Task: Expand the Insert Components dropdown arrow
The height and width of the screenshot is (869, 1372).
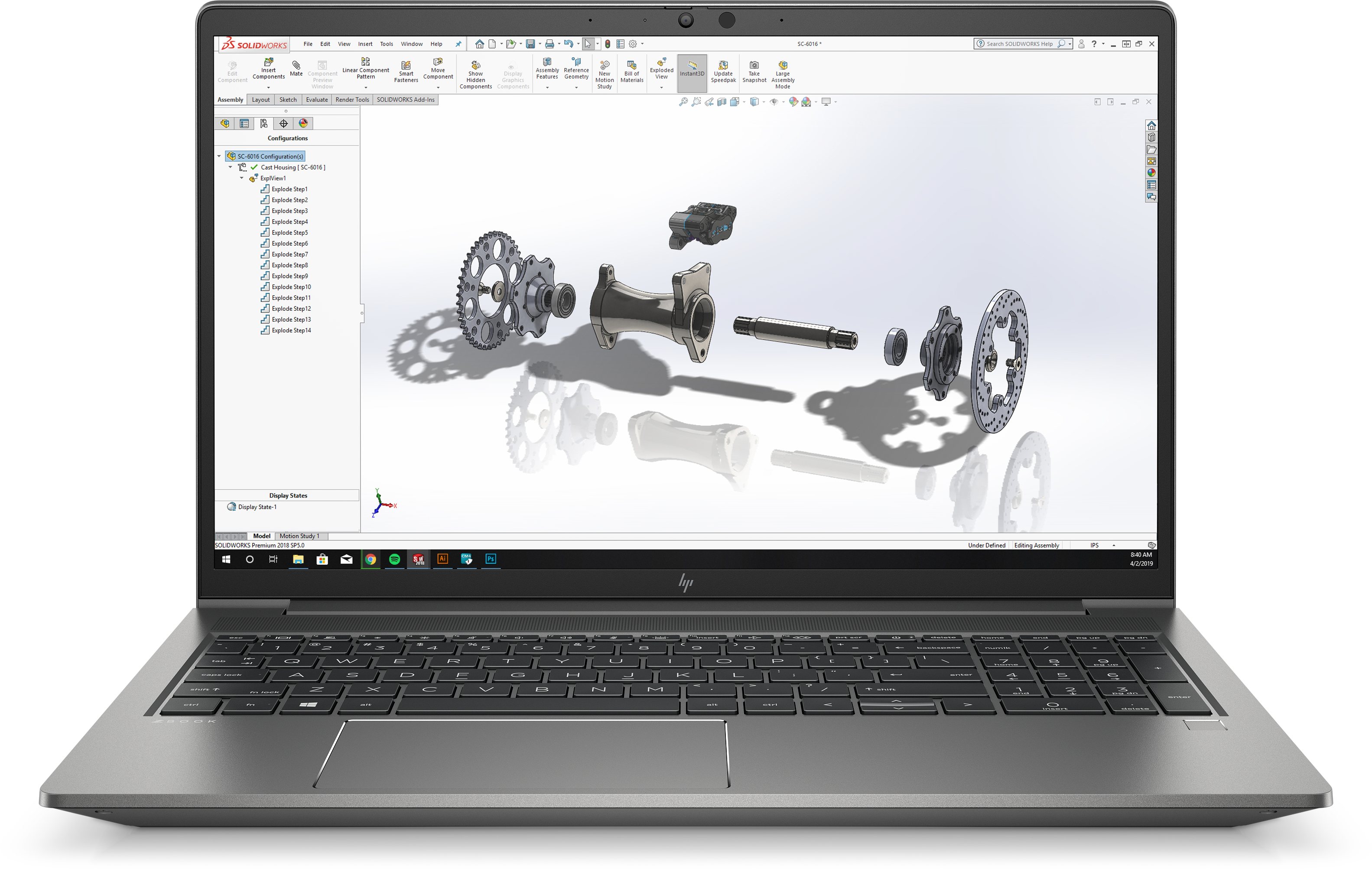Action: (x=268, y=88)
